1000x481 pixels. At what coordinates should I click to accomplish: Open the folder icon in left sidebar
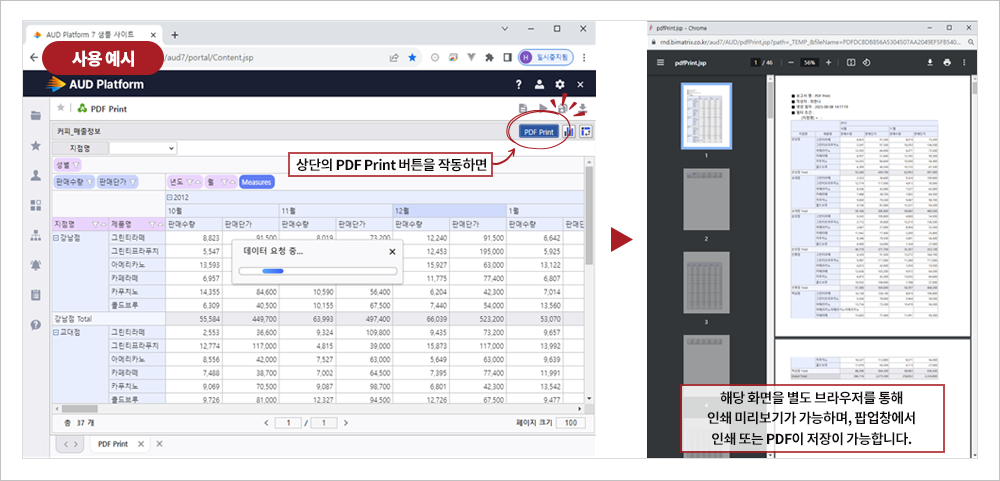point(36,116)
